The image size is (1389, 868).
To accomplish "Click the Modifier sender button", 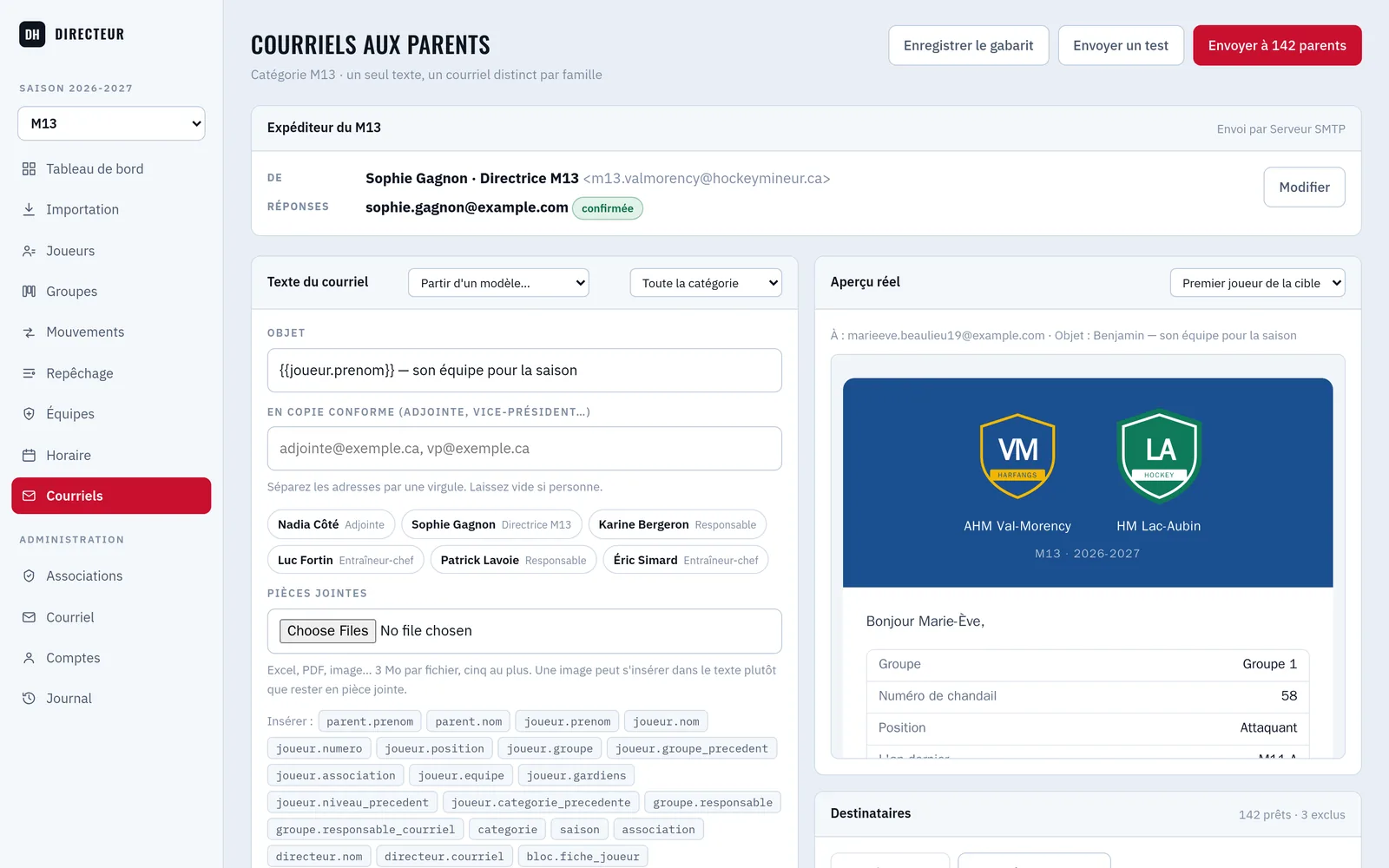I will point(1304,187).
